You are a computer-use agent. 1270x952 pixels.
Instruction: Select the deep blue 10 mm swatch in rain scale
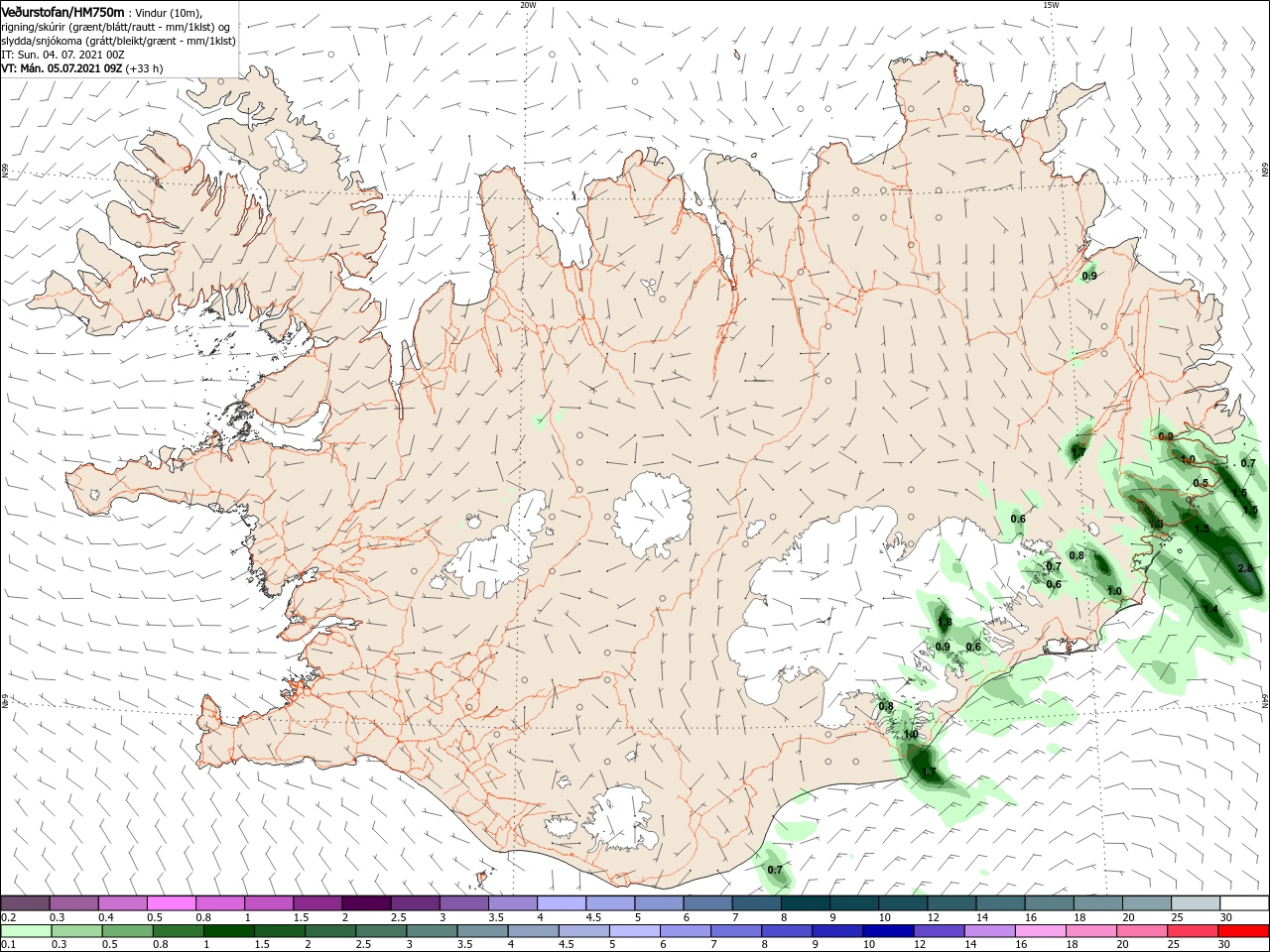point(887,931)
